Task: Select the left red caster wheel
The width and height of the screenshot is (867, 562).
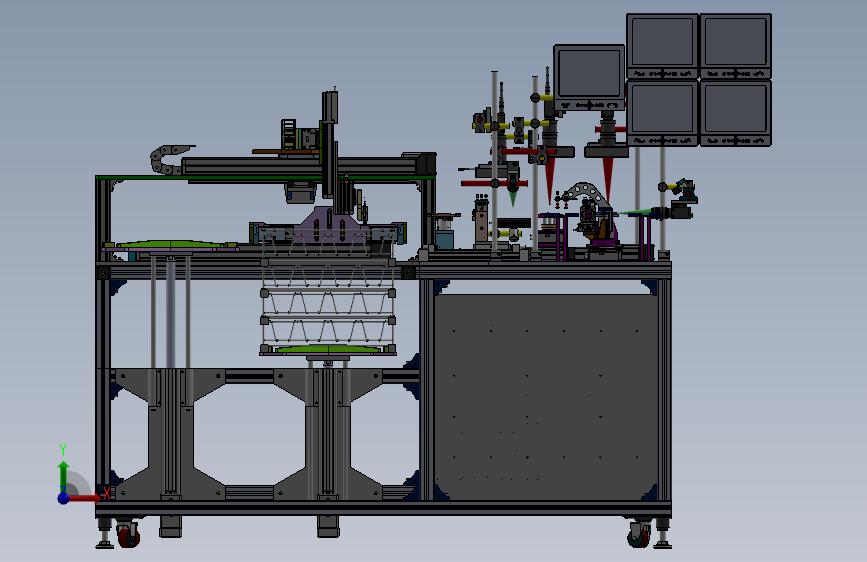Action: click(x=129, y=536)
